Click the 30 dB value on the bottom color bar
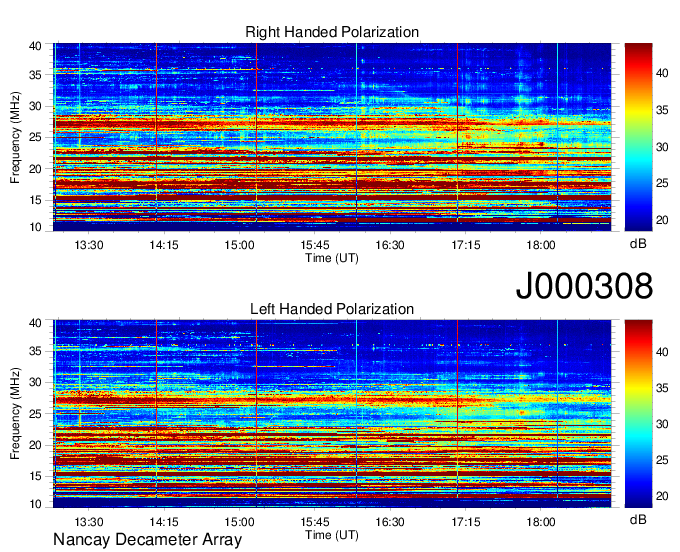This screenshot has width=680, height=552. click(662, 424)
